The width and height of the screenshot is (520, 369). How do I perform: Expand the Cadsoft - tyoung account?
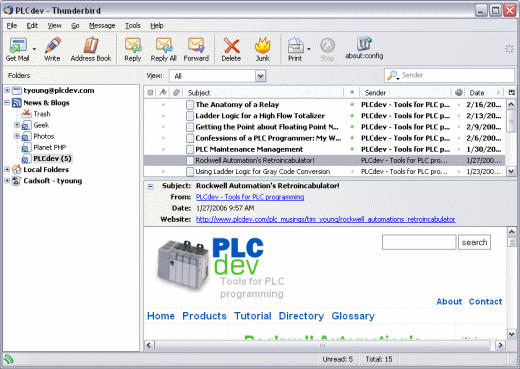click(7, 181)
